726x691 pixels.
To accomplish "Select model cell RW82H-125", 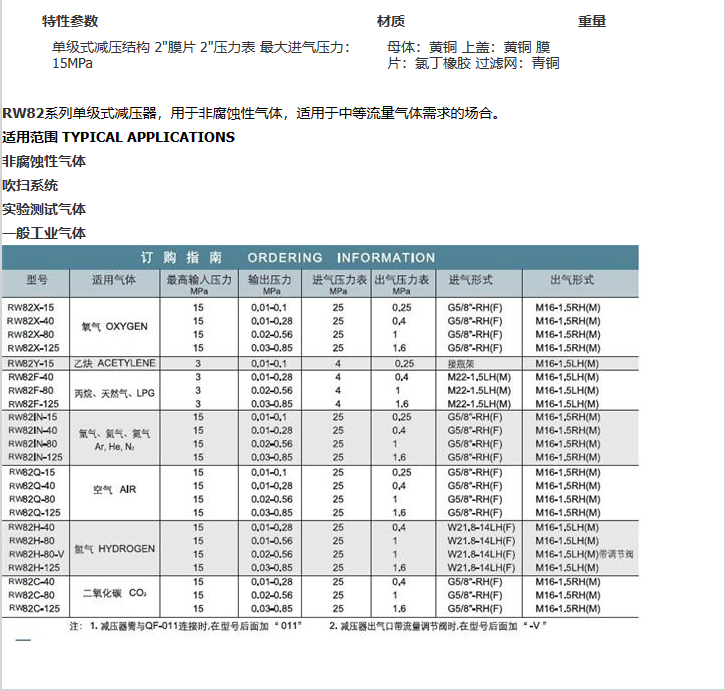I will [34, 567].
